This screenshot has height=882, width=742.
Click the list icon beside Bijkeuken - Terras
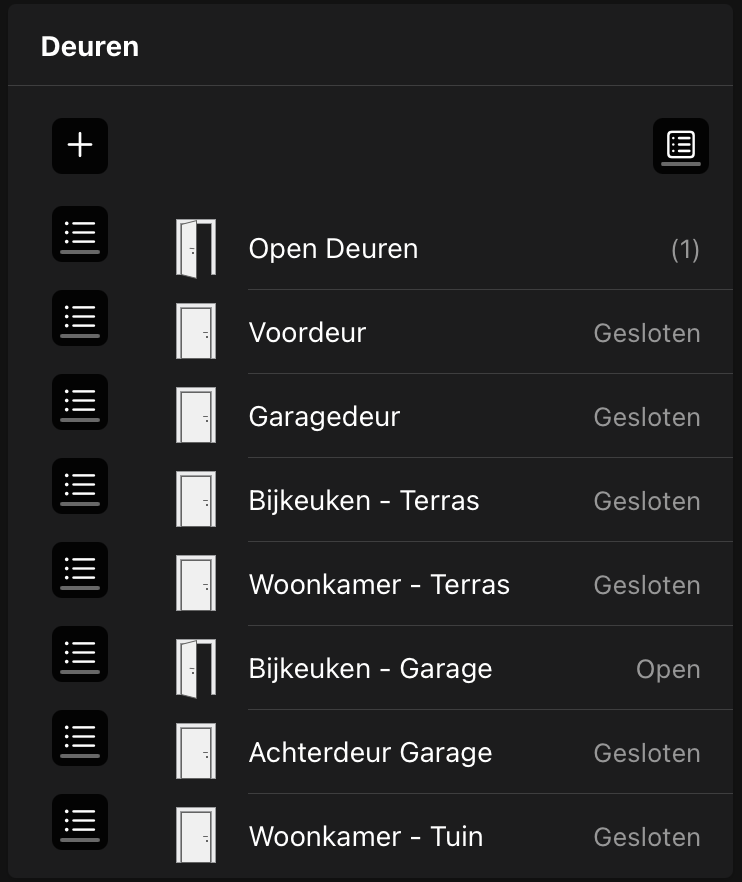pos(80,486)
